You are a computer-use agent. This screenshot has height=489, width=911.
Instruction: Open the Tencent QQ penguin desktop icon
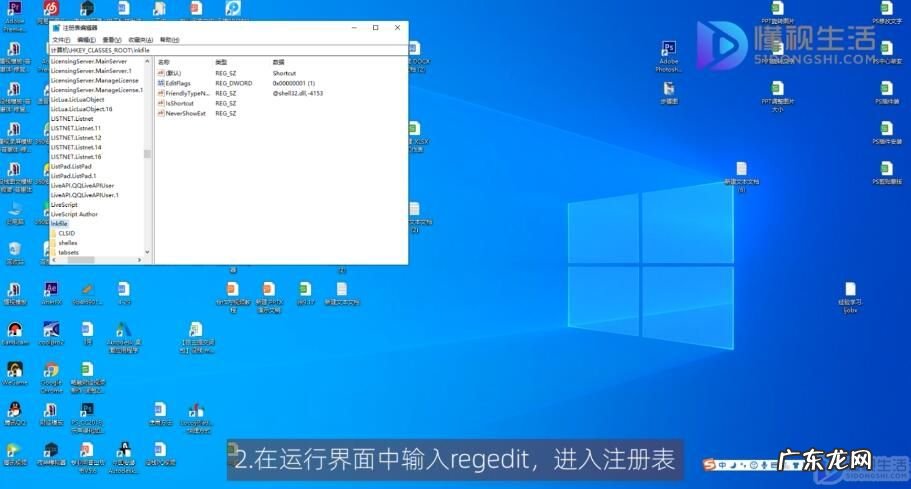coord(15,414)
